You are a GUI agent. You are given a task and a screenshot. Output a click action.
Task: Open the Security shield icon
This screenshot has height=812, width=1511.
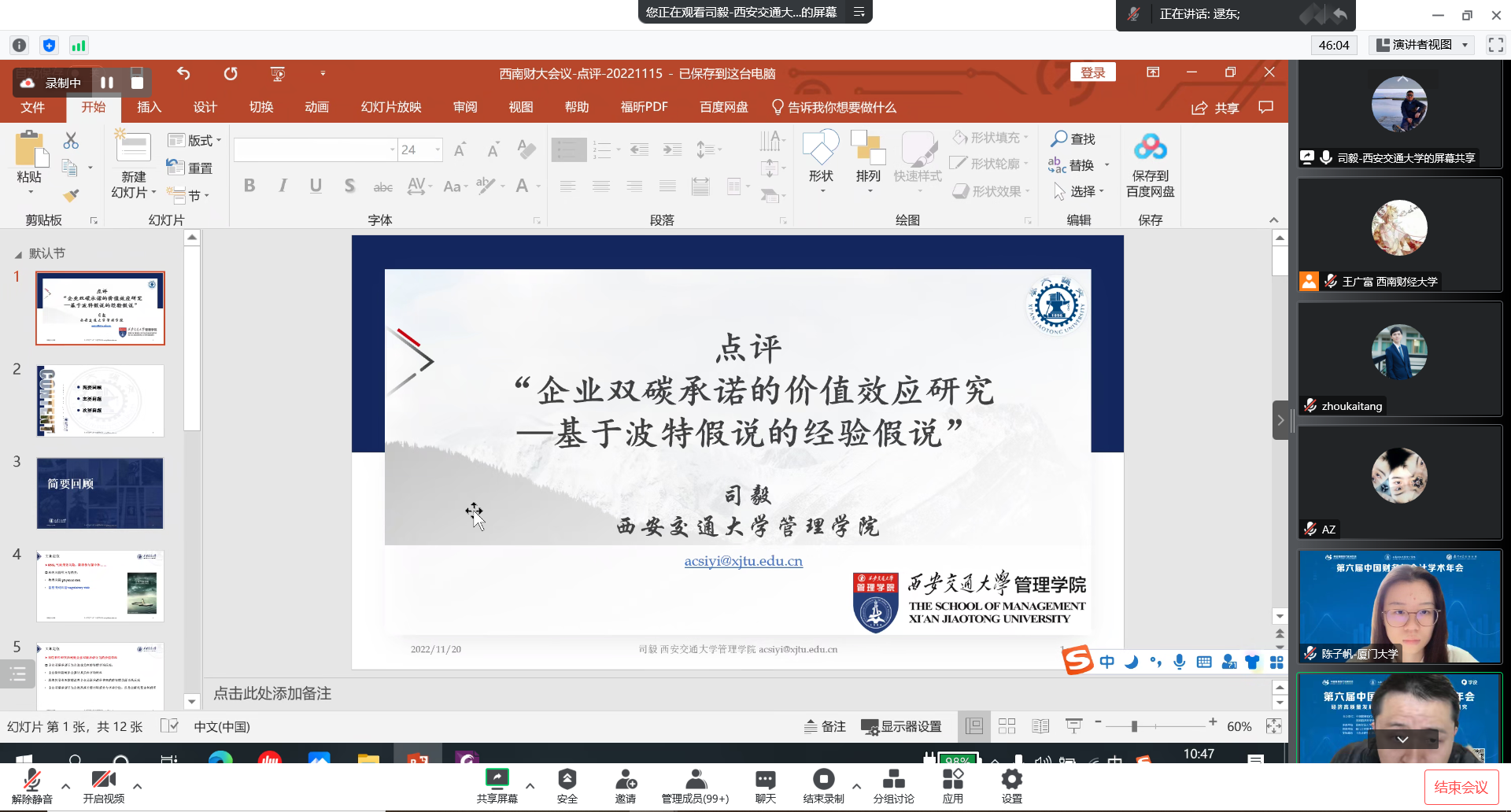pos(567,780)
